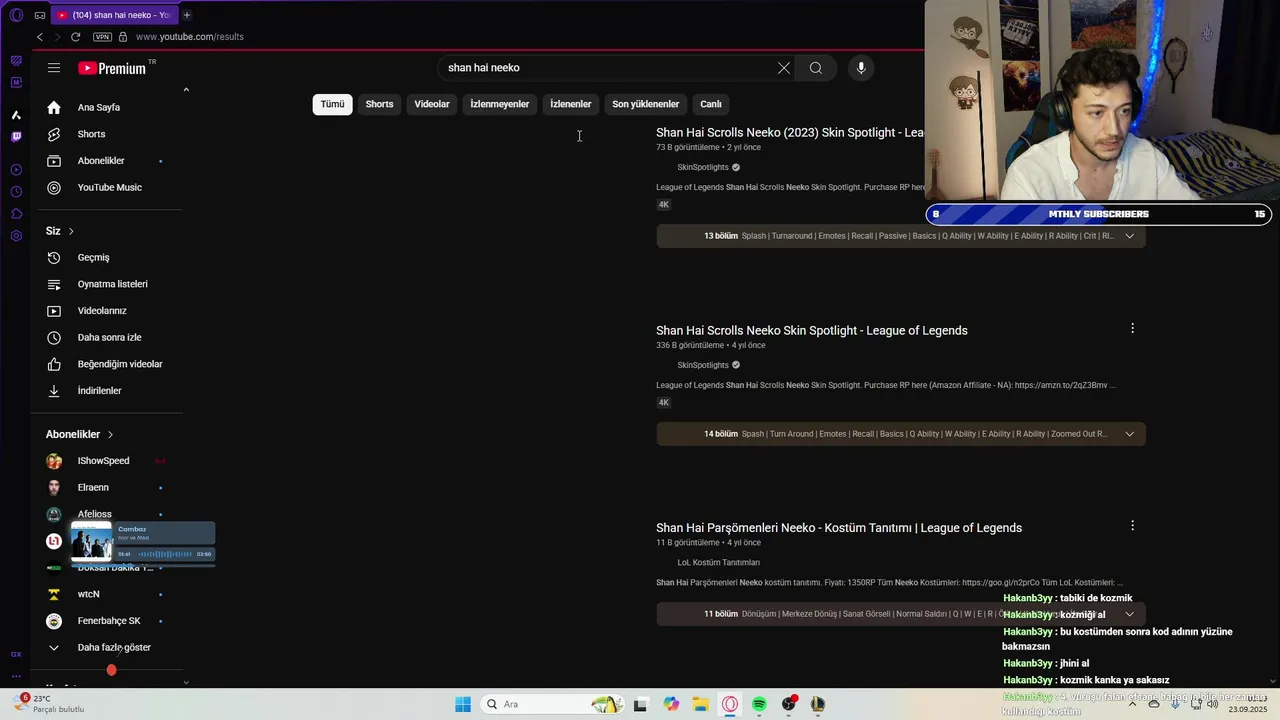Open IShowSpeed channel subscription
Image resolution: width=1280 pixels, height=720 pixels.
(x=103, y=461)
